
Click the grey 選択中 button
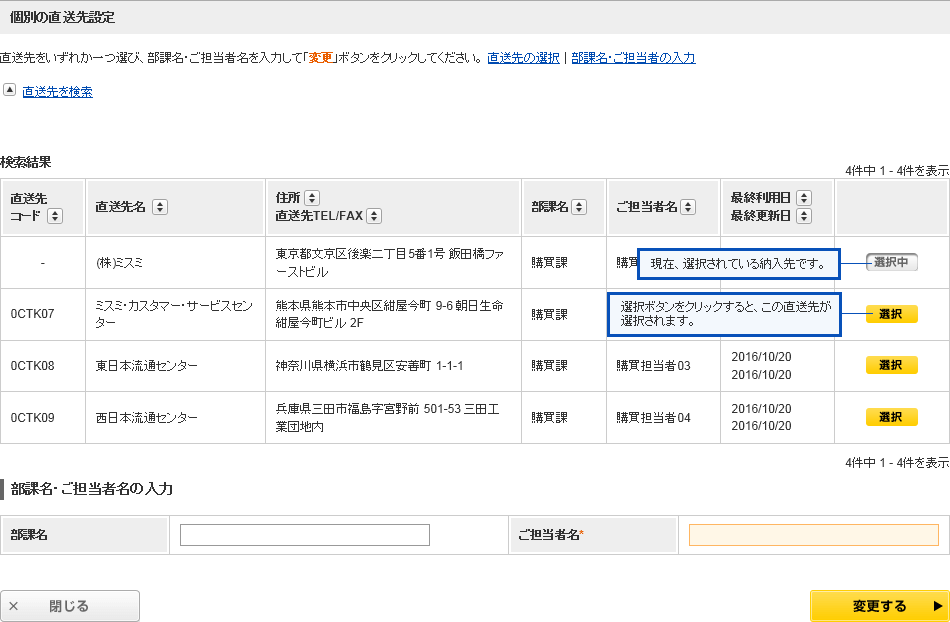point(891,262)
